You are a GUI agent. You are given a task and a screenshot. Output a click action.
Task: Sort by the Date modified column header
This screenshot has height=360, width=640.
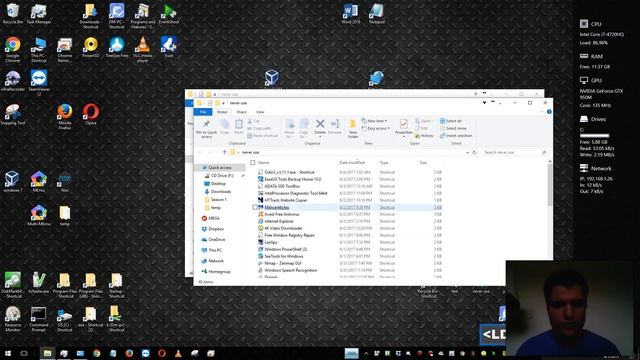[x=352, y=162]
